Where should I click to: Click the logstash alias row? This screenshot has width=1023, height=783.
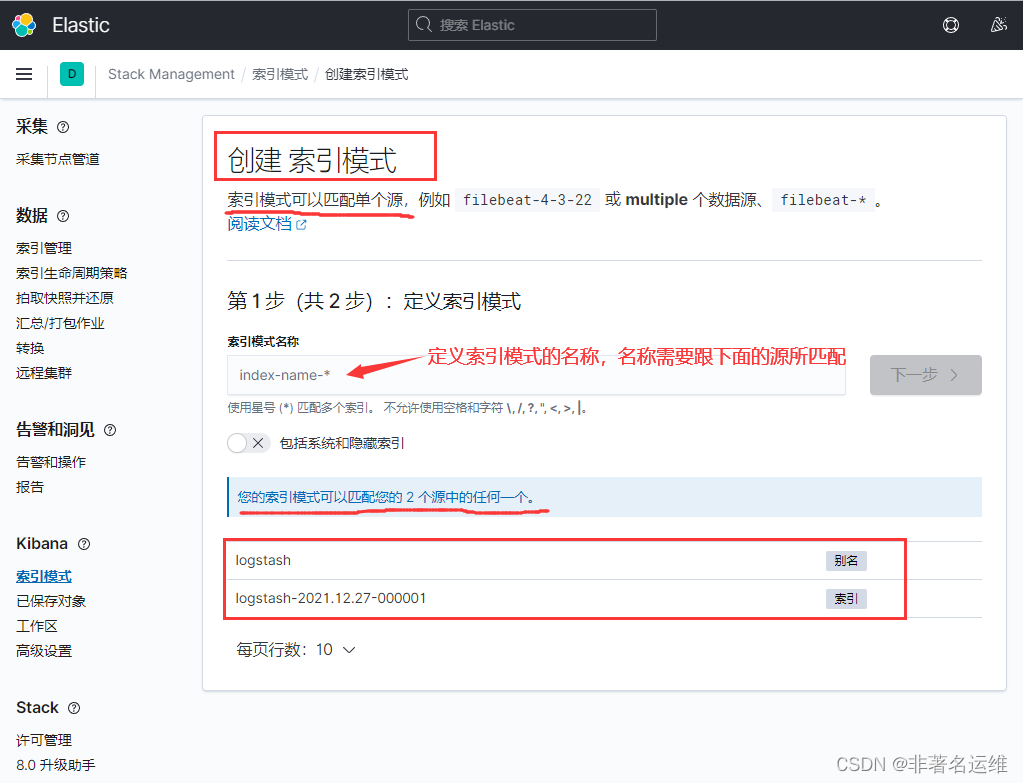click(x=604, y=560)
